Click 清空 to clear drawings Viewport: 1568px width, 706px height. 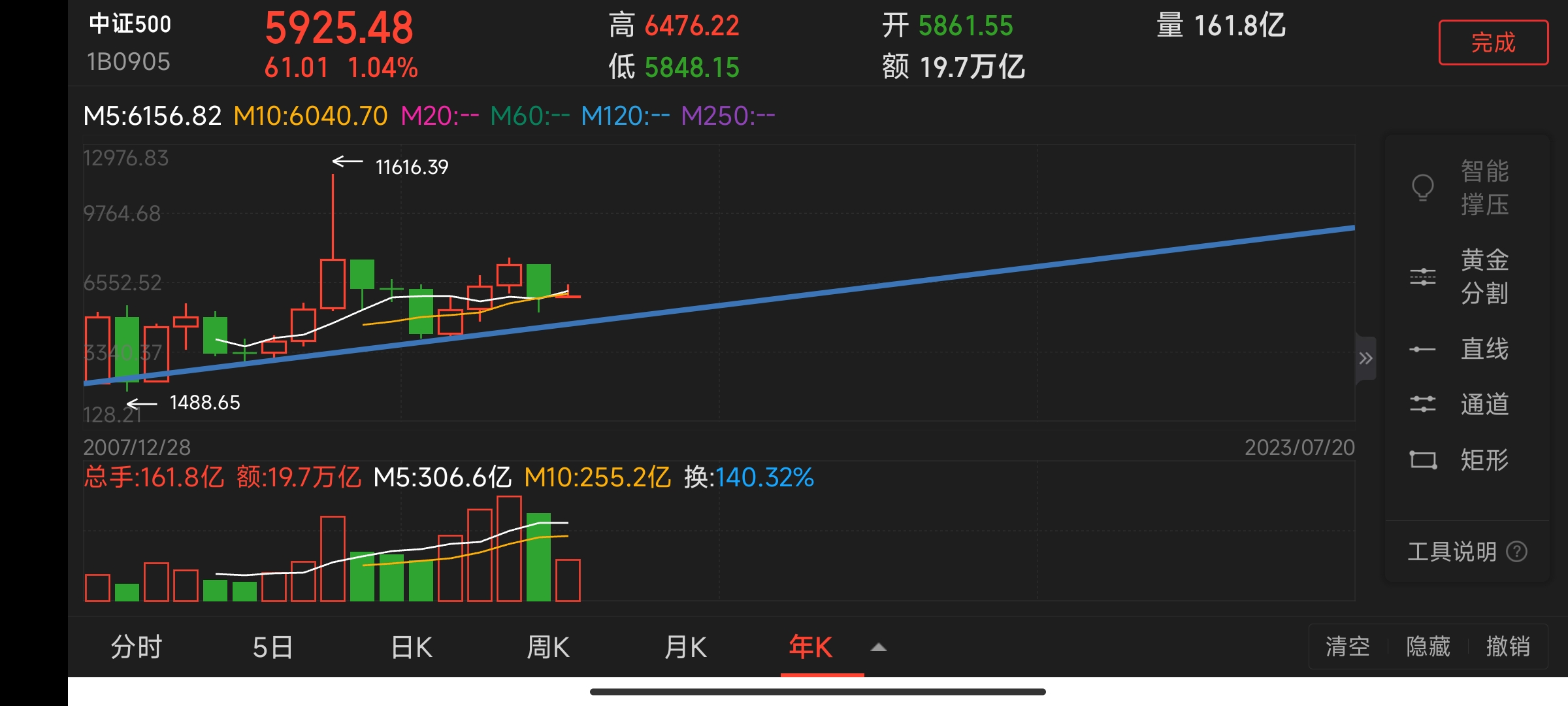tap(1347, 647)
